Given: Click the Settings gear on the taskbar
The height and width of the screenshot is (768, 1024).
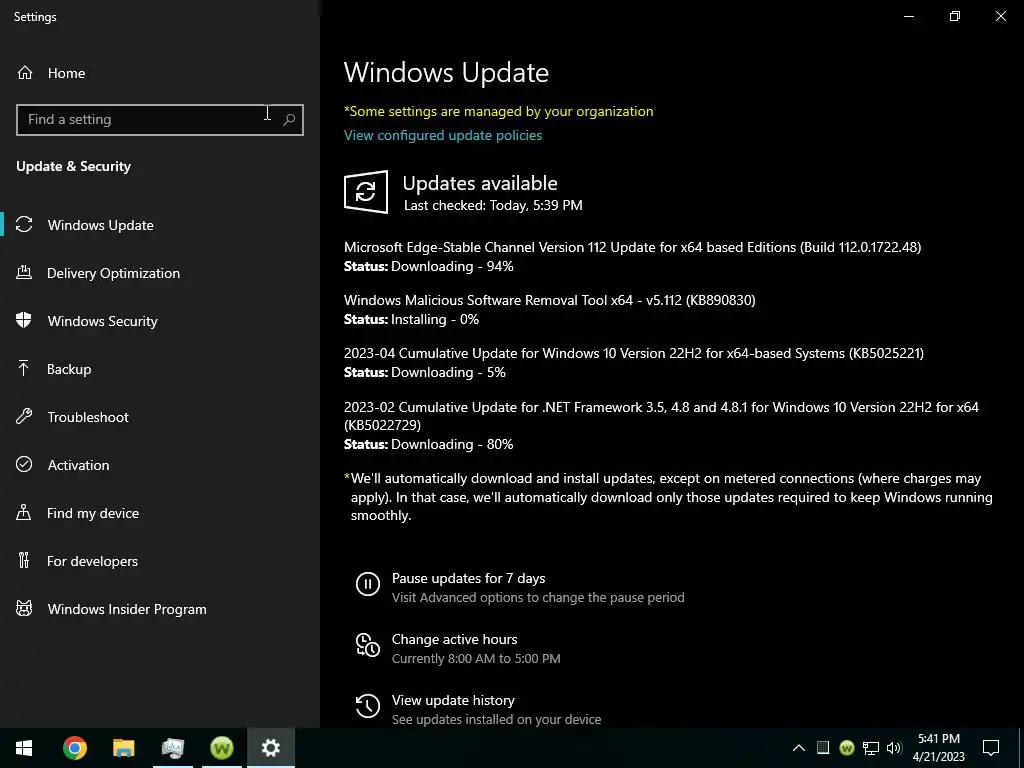Looking at the screenshot, I should coord(271,748).
